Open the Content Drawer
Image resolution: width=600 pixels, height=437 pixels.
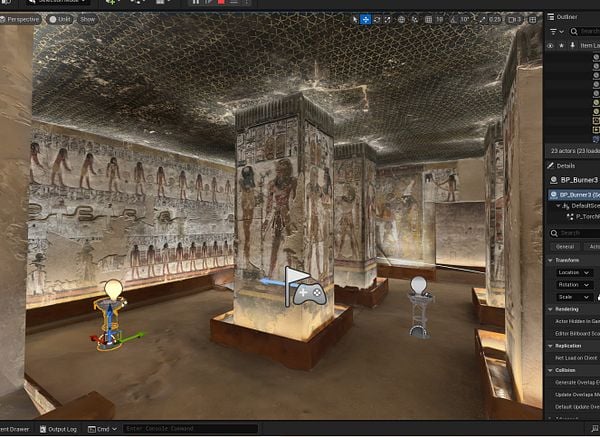[x=15, y=429]
